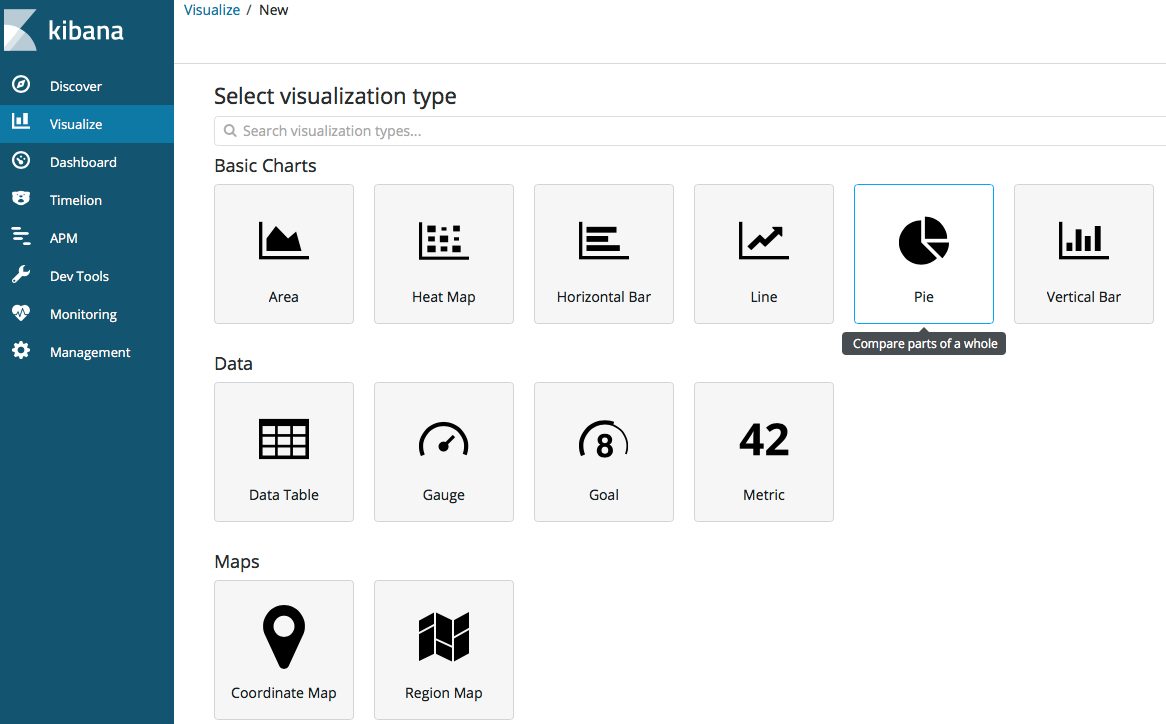Image resolution: width=1166 pixels, height=724 pixels.
Task: Open Dashboard from the sidebar
Action: coord(87,161)
